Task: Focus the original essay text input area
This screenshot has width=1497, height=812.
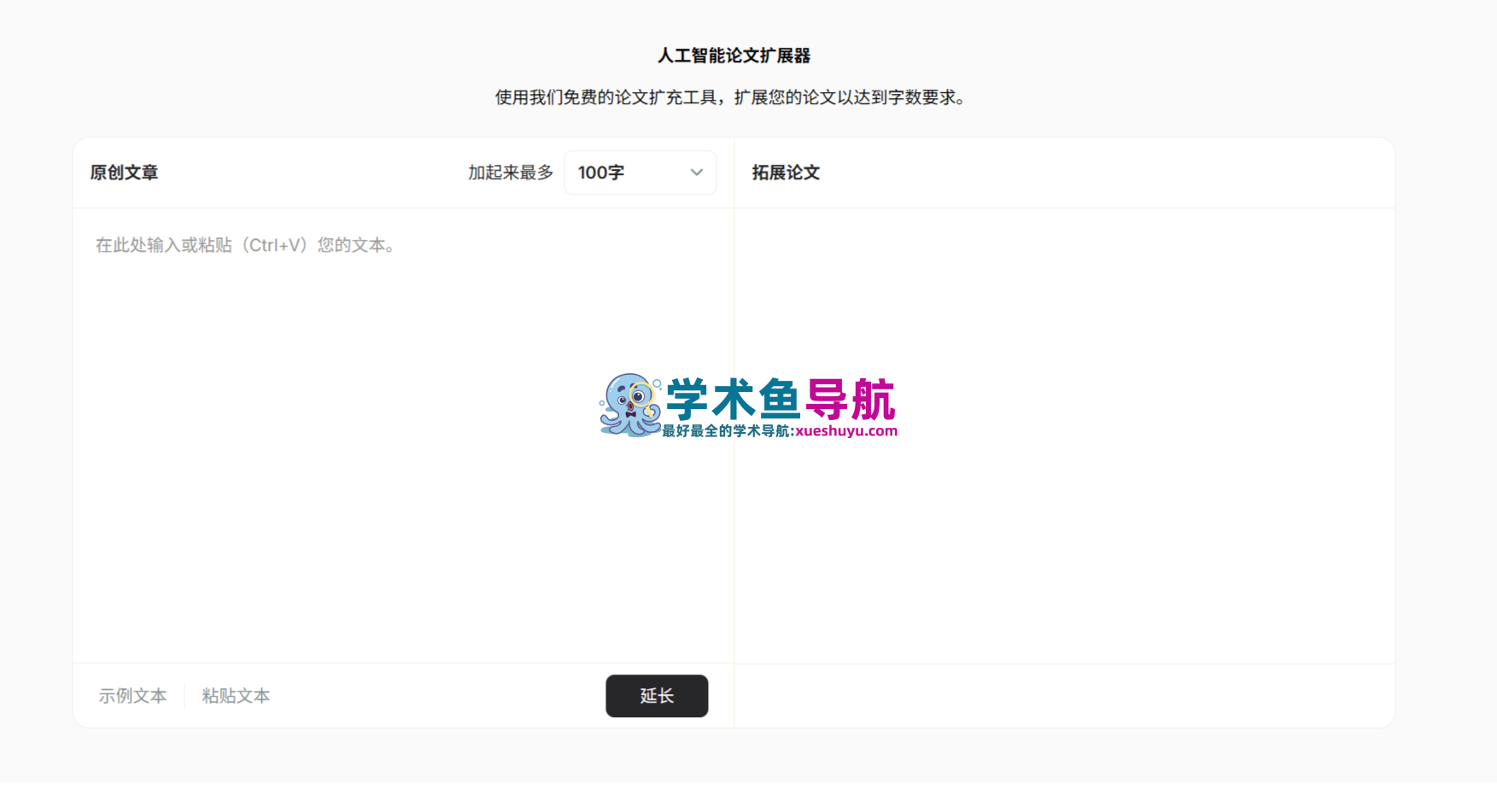Action: [403, 435]
